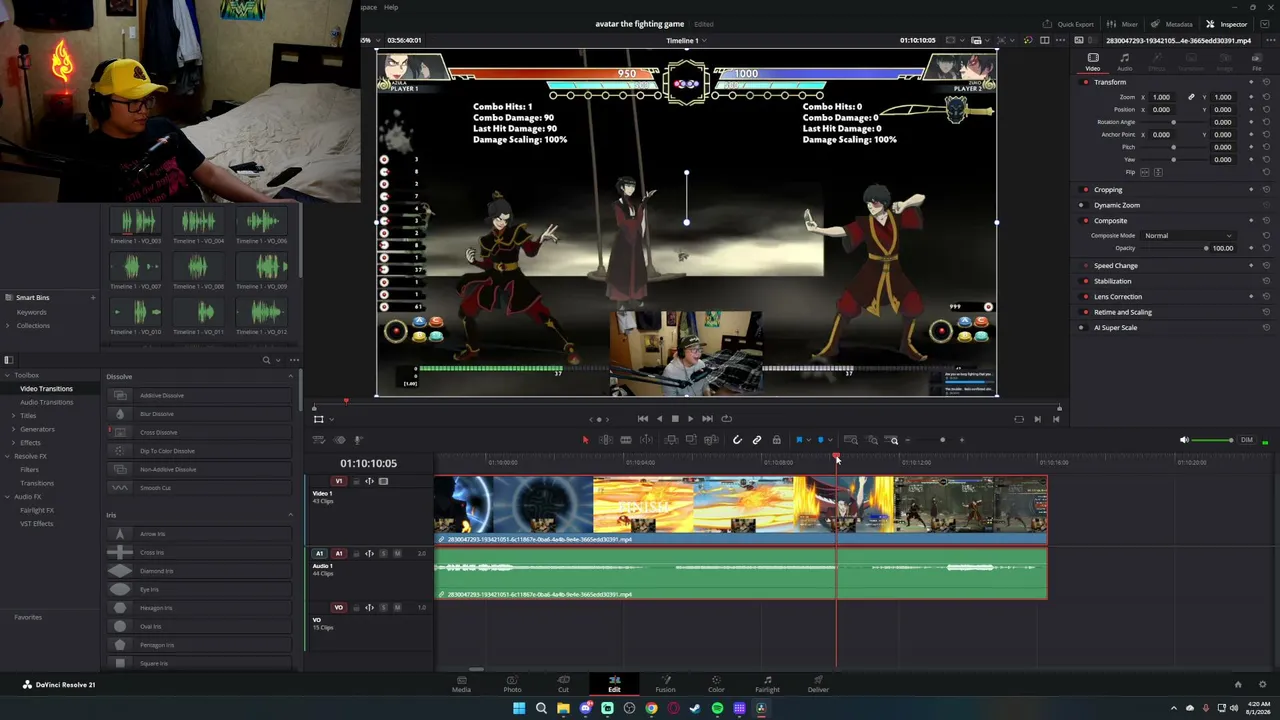Toggle the Composite section switch
Screen dimensions: 1280x720
1086,221
